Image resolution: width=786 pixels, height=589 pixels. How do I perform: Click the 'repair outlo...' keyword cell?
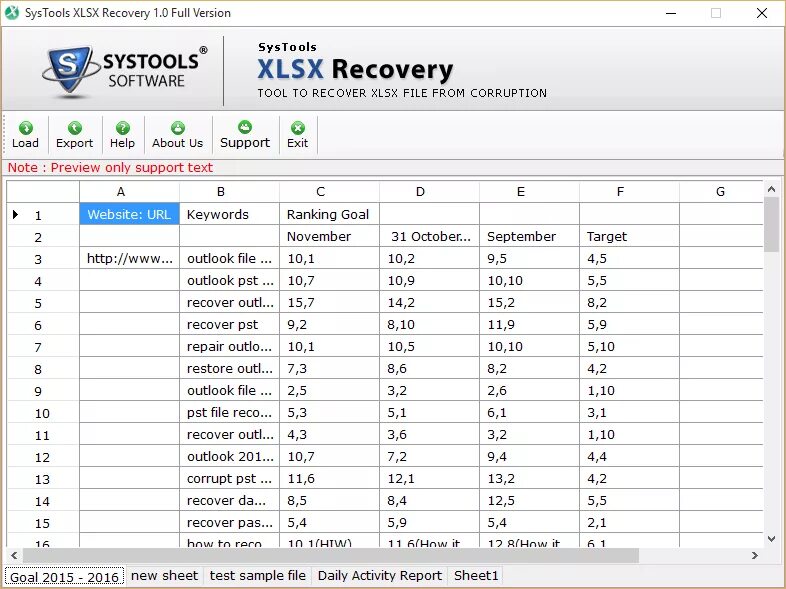point(230,346)
